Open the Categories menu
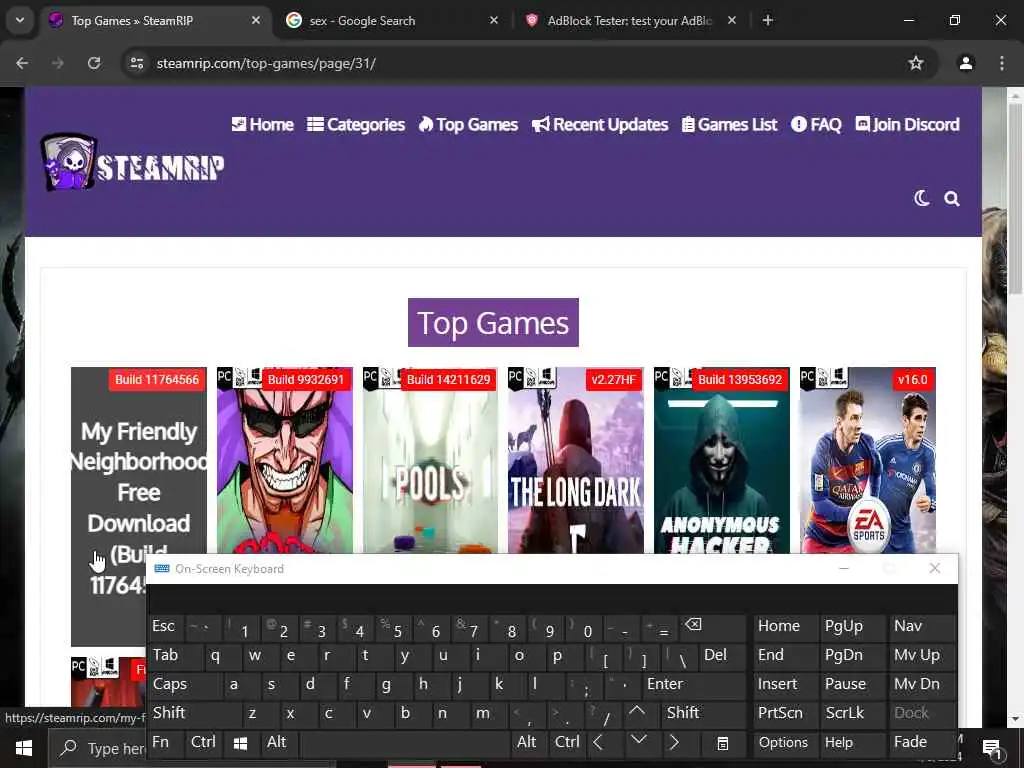1024x768 pixels. (356, 125)
